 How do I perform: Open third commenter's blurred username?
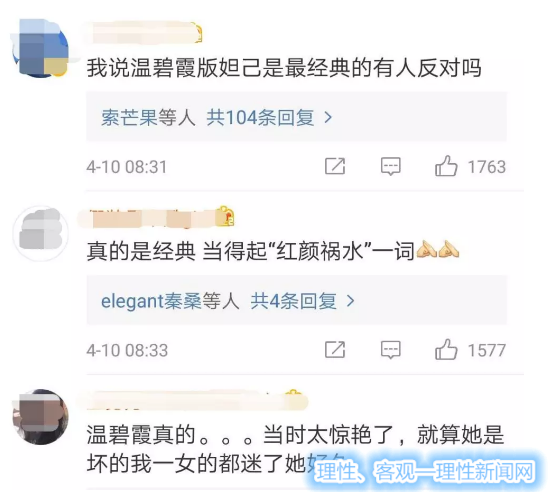tap(193, 401)
